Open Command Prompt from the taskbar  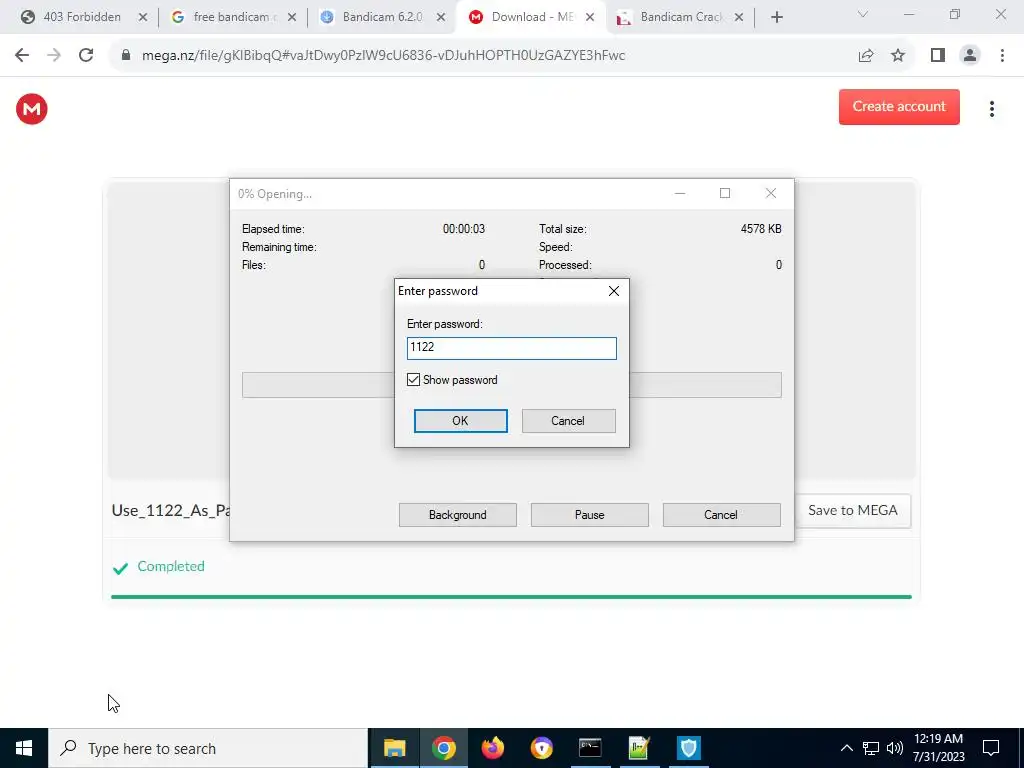590,748
